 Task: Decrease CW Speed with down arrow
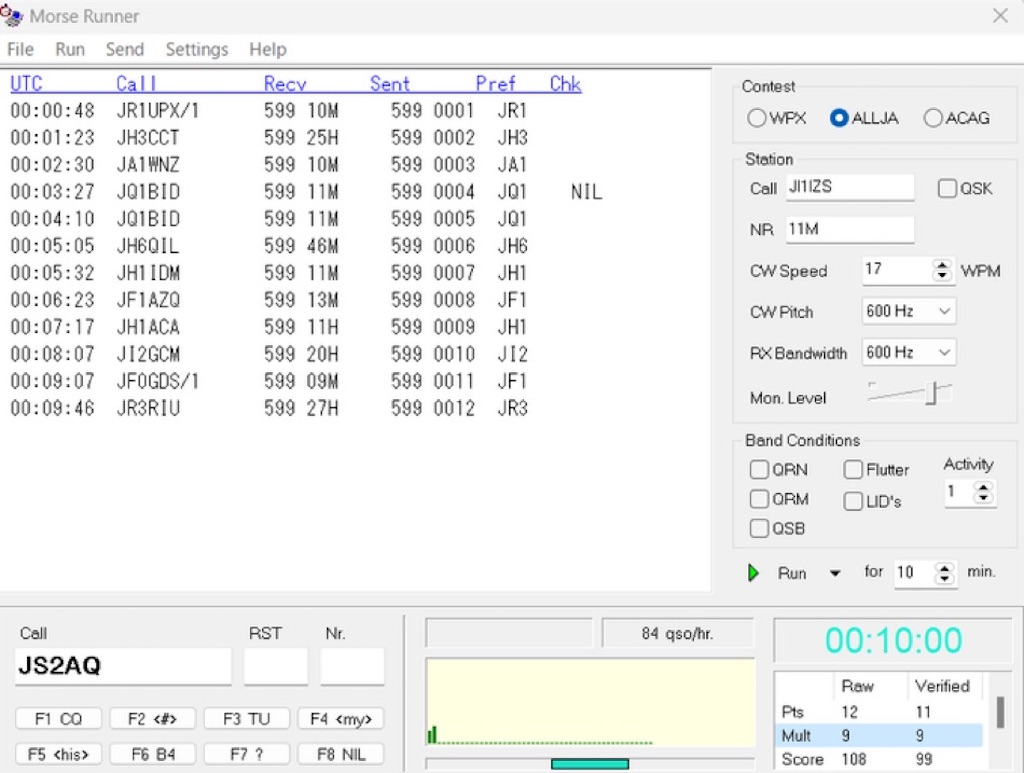pyautogui.click(x=942, y=276)
